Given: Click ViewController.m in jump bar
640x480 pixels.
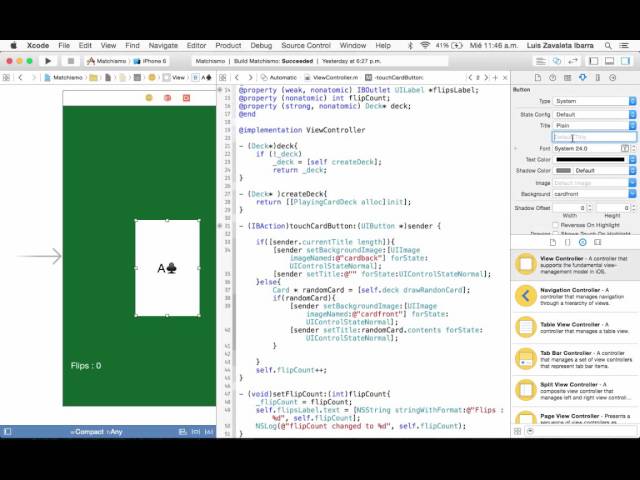Looking at the screenshot, I should click(x=331, y=78).
